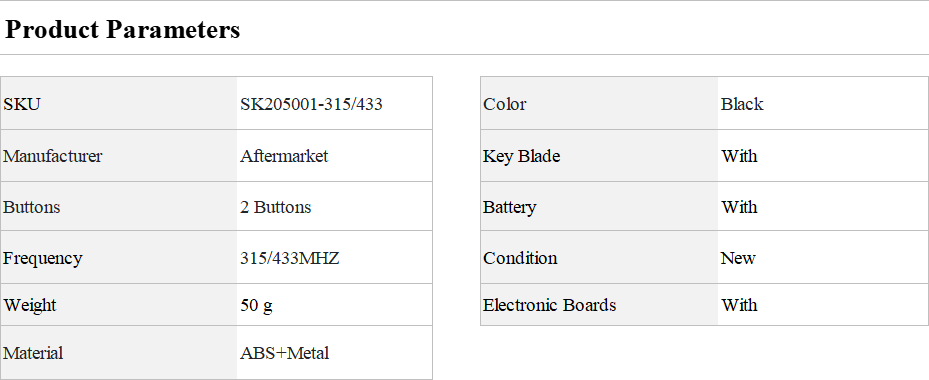
Task: Click the 50 g weight value
Action: click(256, 305)
